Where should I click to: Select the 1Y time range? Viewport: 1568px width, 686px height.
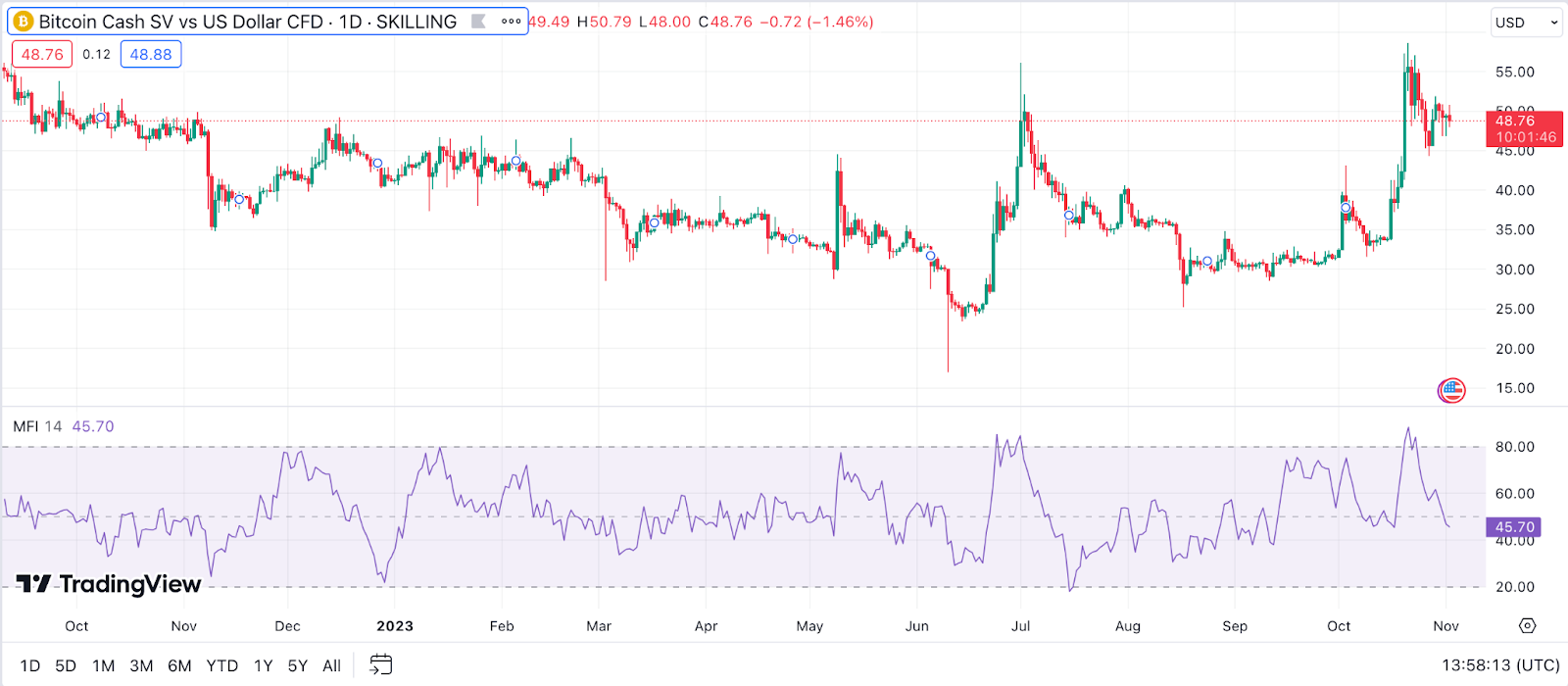[264, 666]
